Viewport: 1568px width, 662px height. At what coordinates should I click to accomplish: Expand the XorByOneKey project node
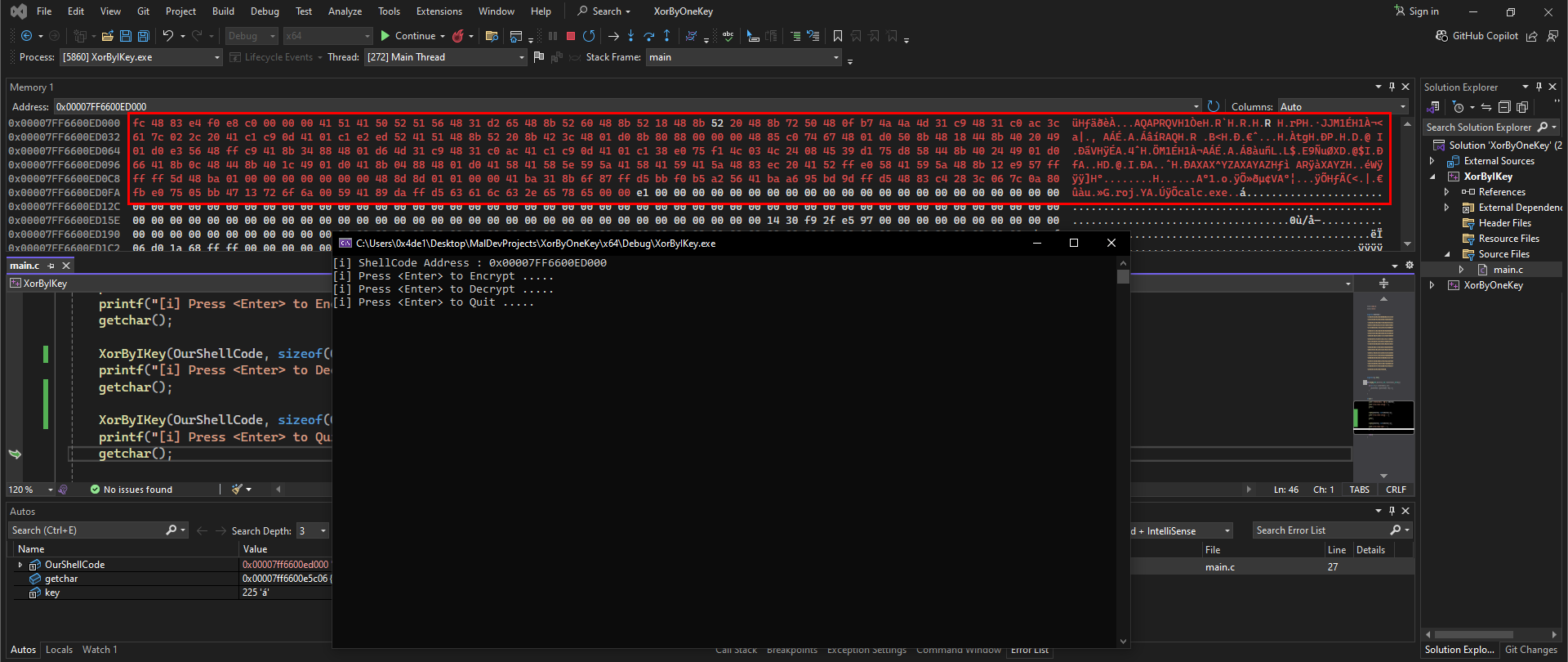tap(1432, 285)
